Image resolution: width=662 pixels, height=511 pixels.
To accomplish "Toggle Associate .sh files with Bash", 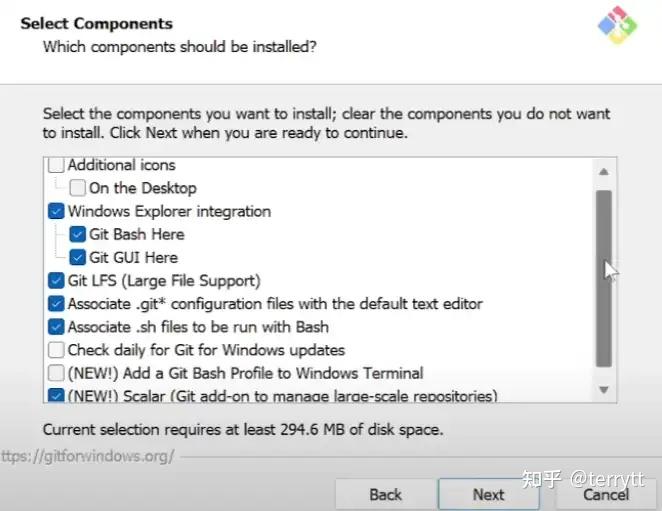I will pos(56,327).
